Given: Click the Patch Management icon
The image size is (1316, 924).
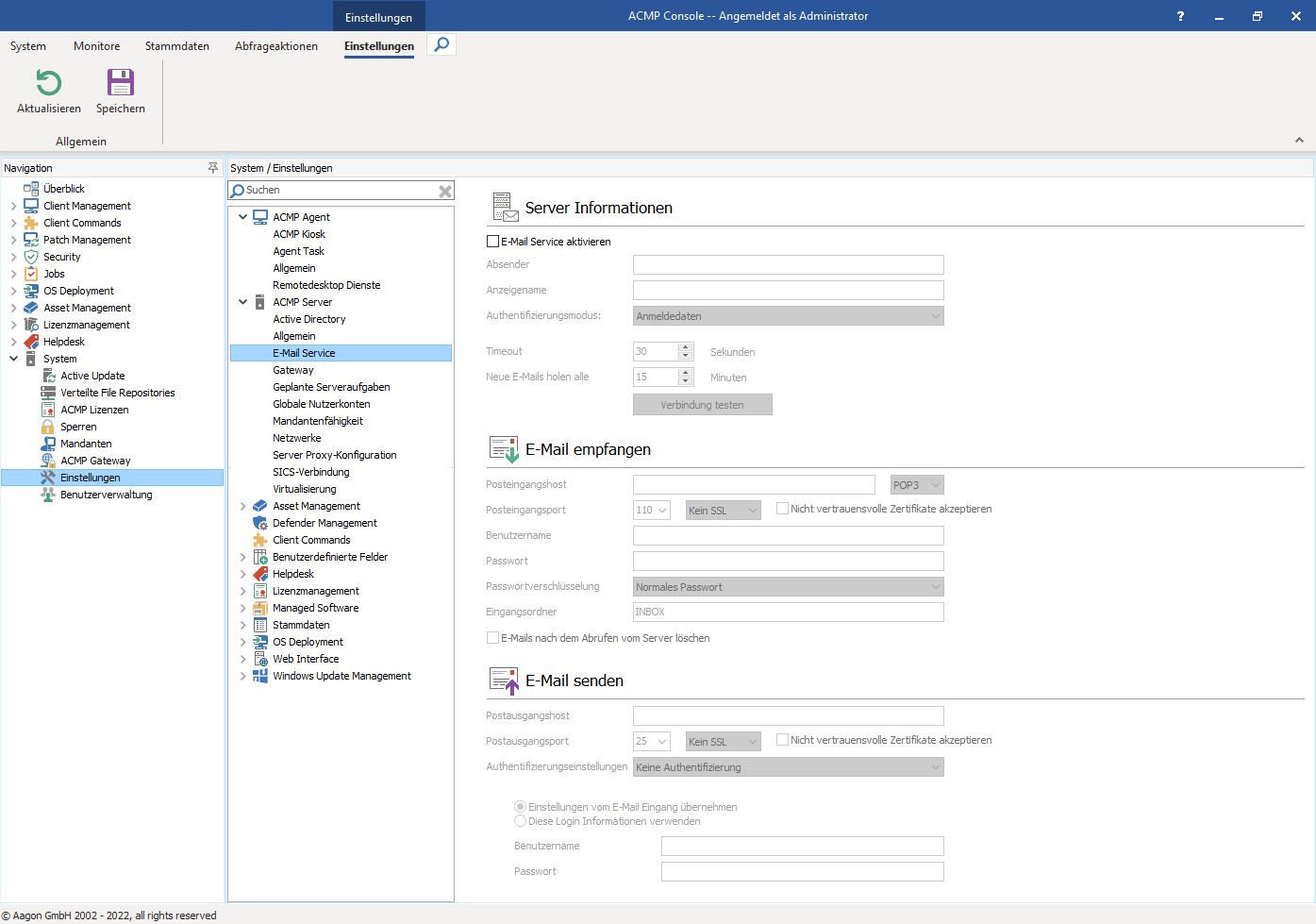Looking at the screenshot, I should tap(31, 240).
